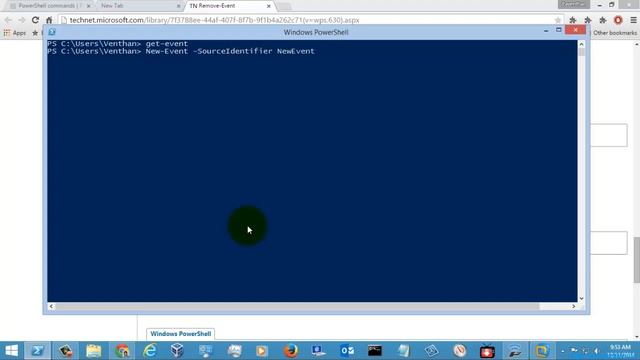Close the Windows PowerShell window
640x360 pixels.
576,30
